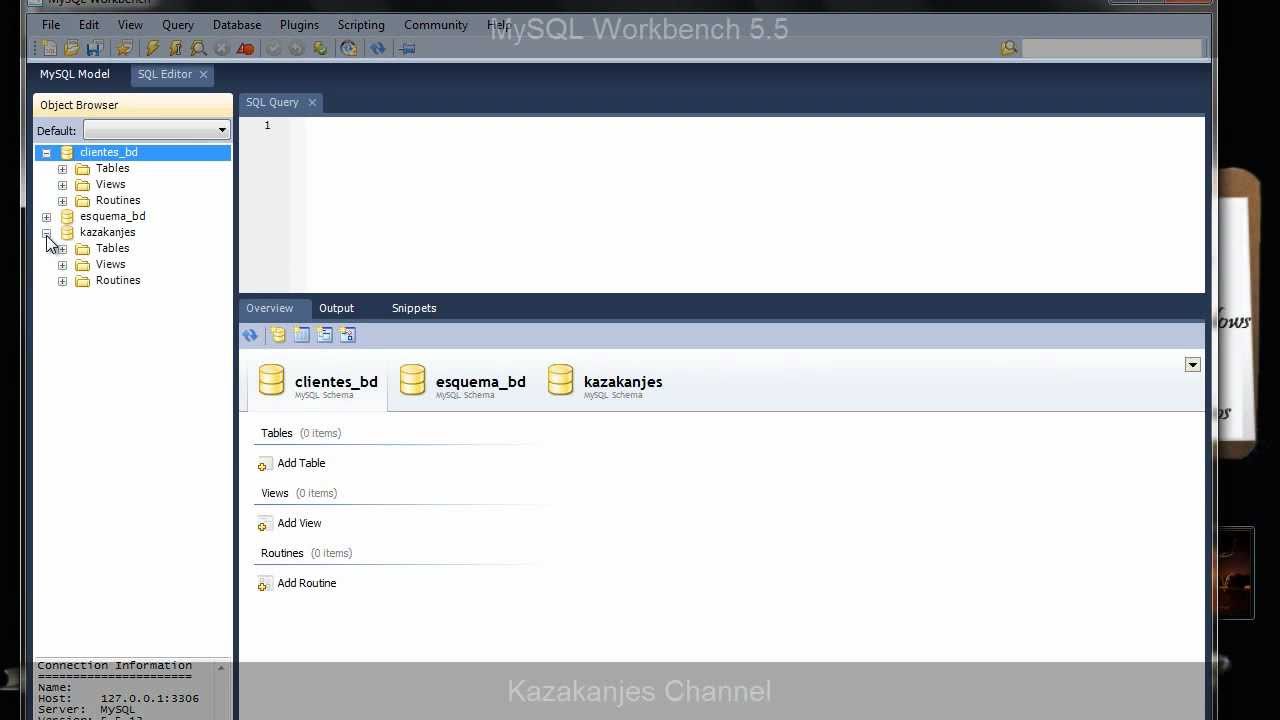1280x720 pixels.
Task: Create new schema icon in Overview toolbar
Action: click(278, 335)
